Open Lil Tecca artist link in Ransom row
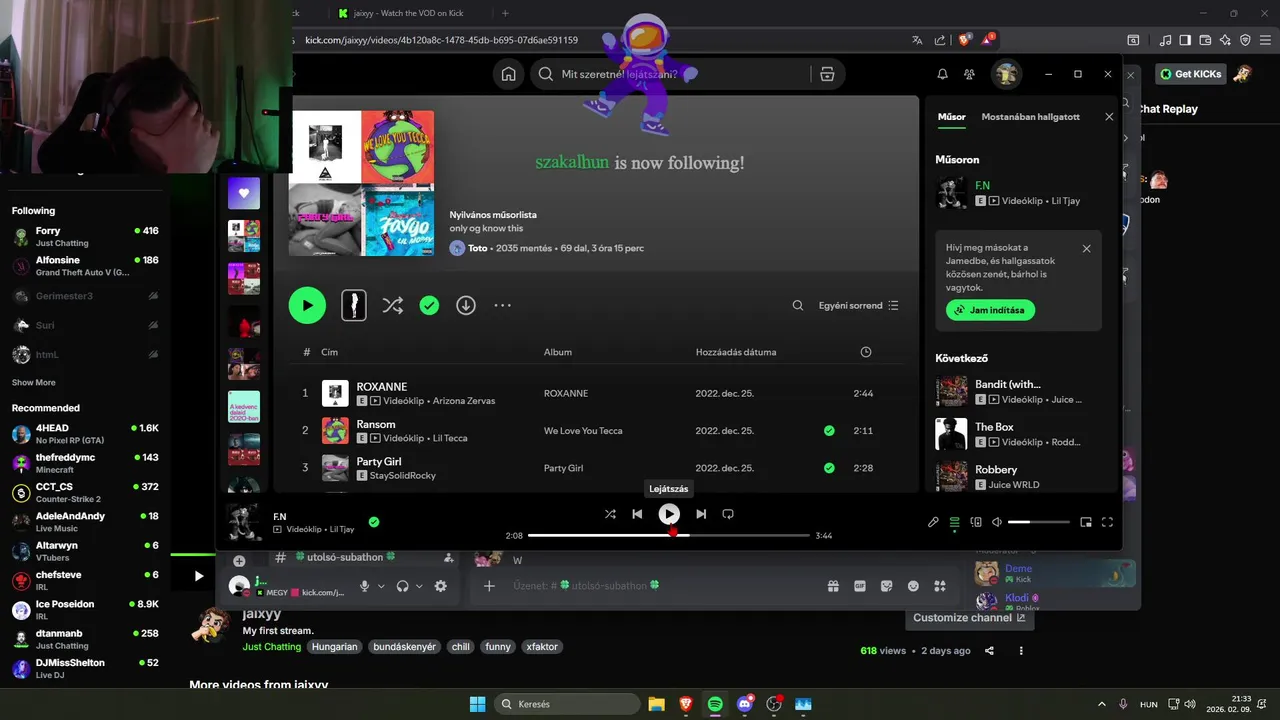1280x720 pixels. pos(449,438)
